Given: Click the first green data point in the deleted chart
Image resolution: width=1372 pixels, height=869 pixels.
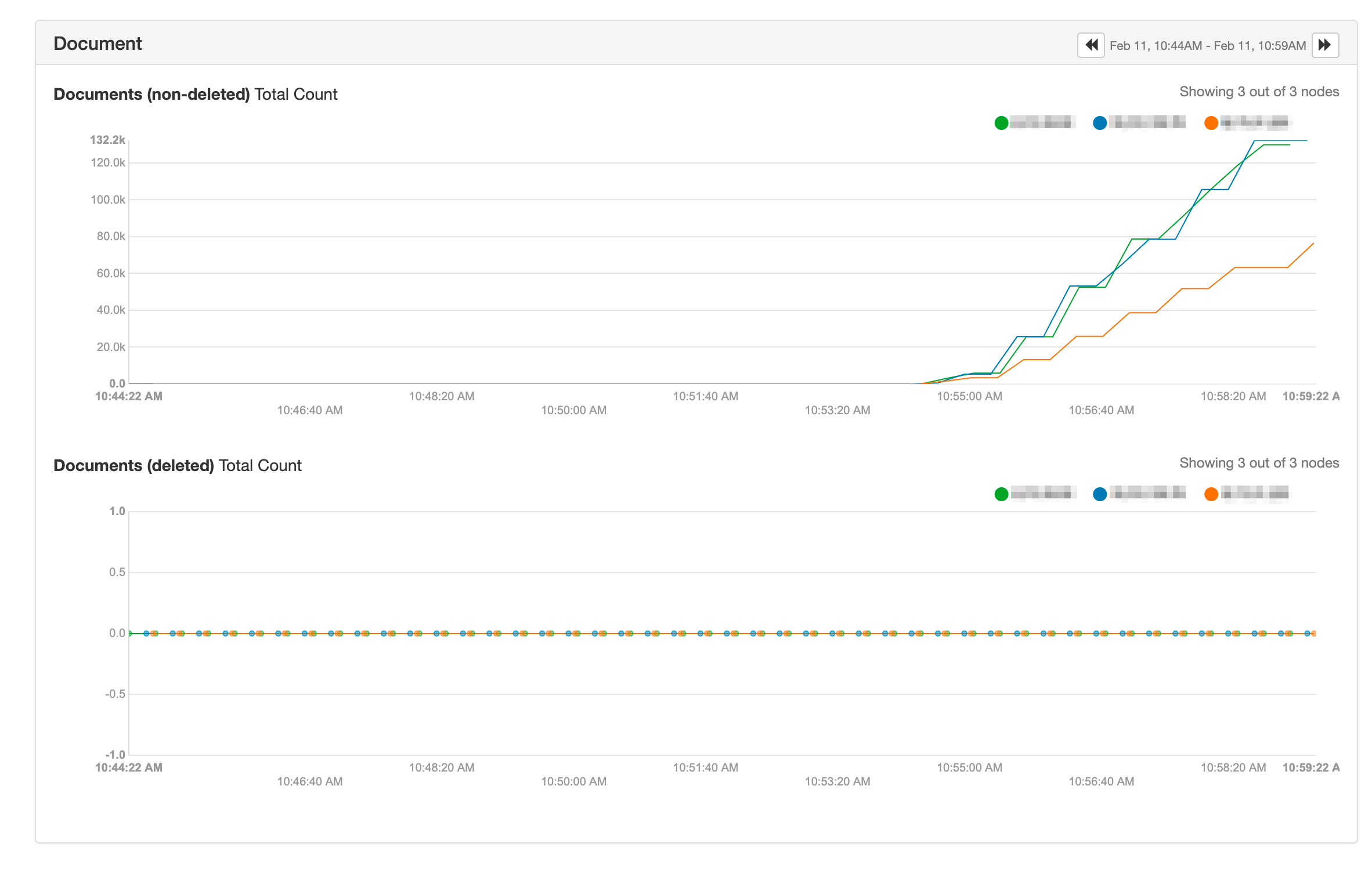Looking at the screenshot, I should click(129, 633).
